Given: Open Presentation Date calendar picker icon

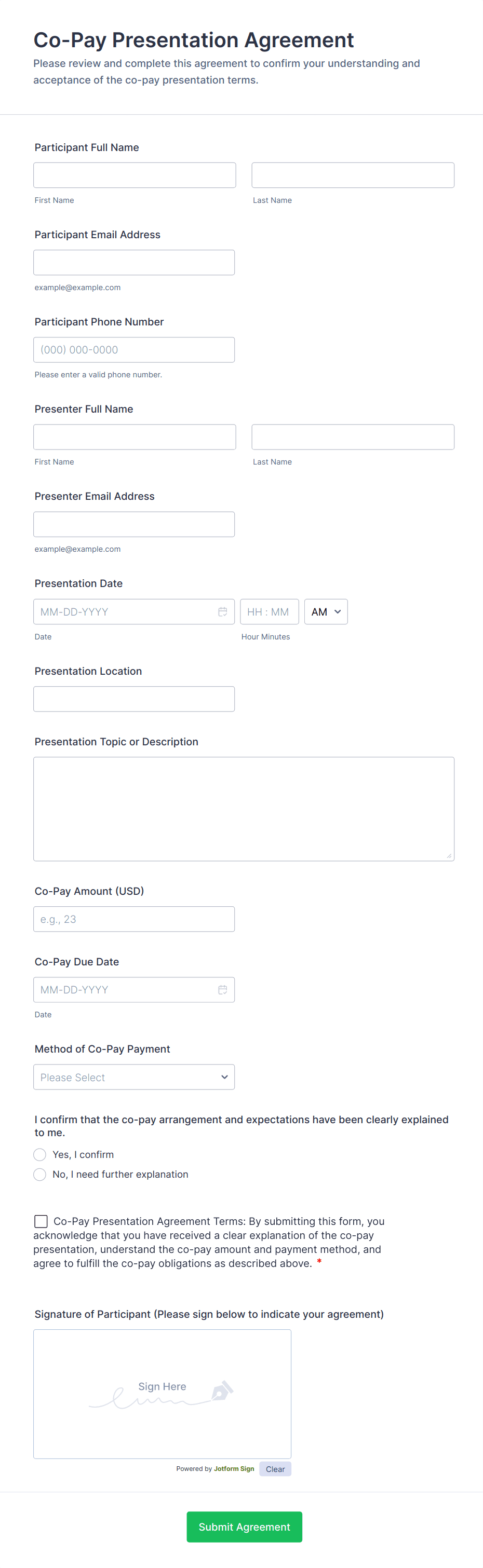Looking at the screenshot, I should coord(222,612).
